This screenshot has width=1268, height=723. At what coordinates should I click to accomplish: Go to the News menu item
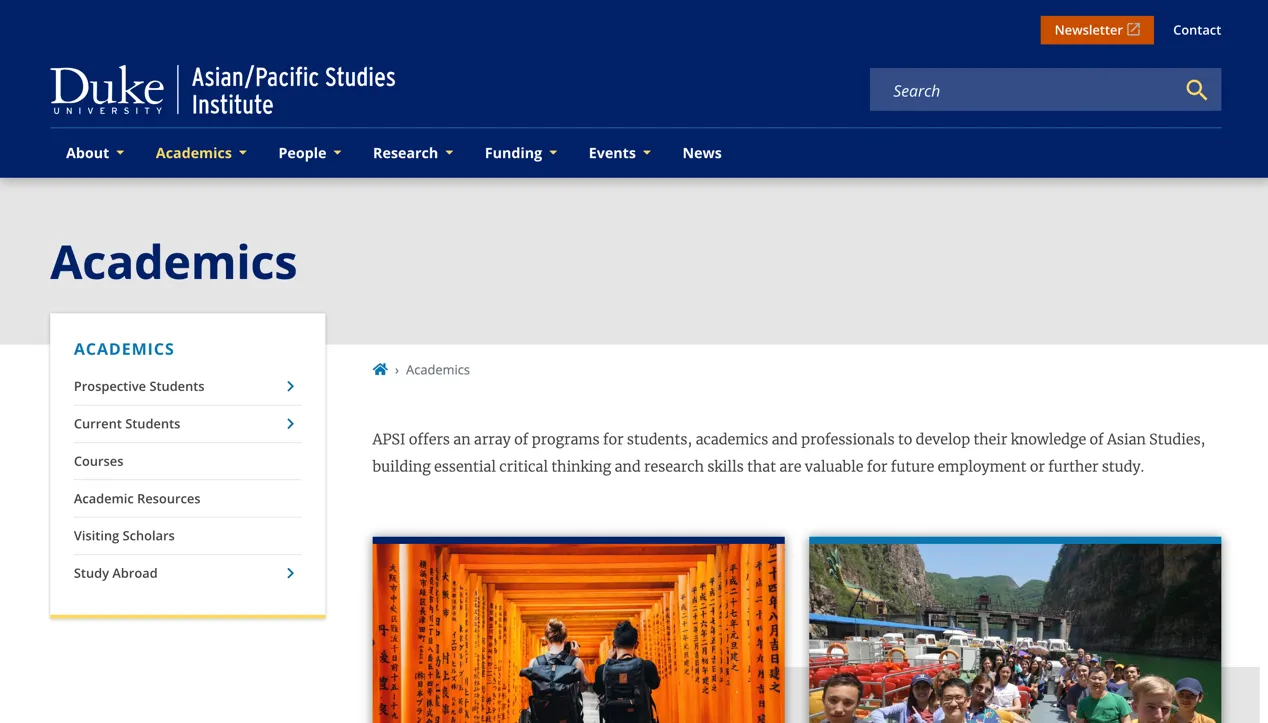pos(702,153)
